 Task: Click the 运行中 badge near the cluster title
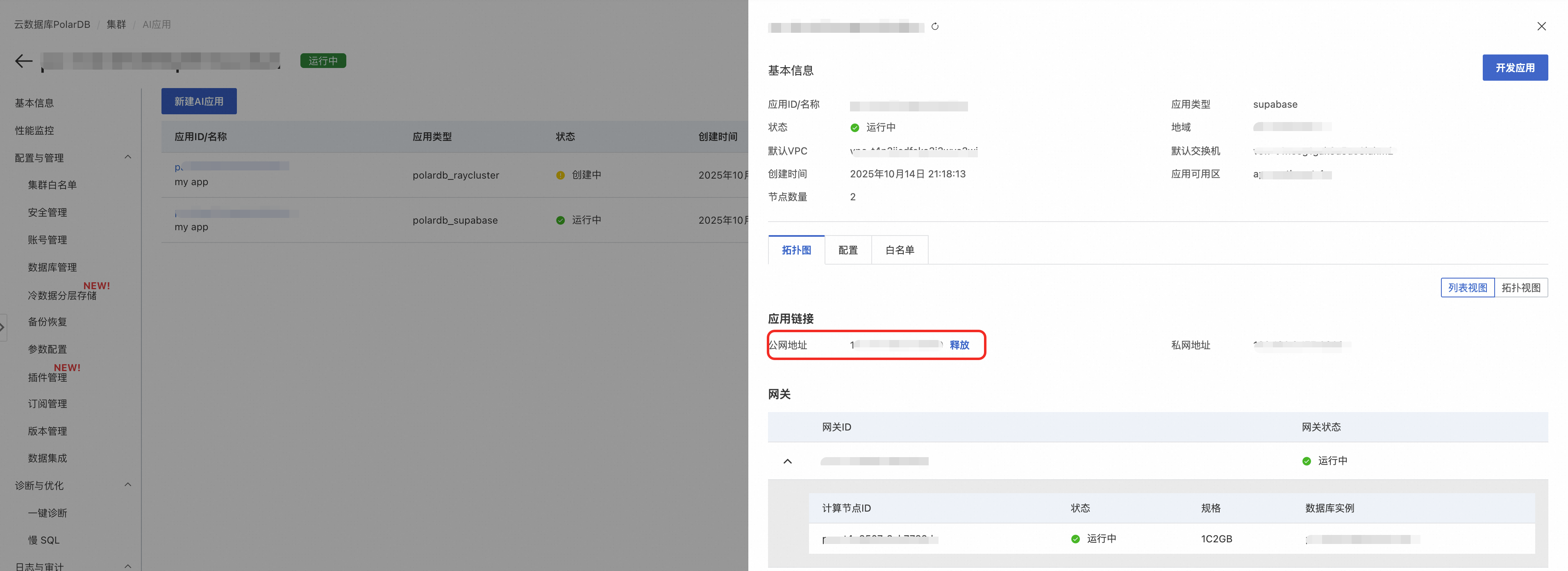(323, 60)
